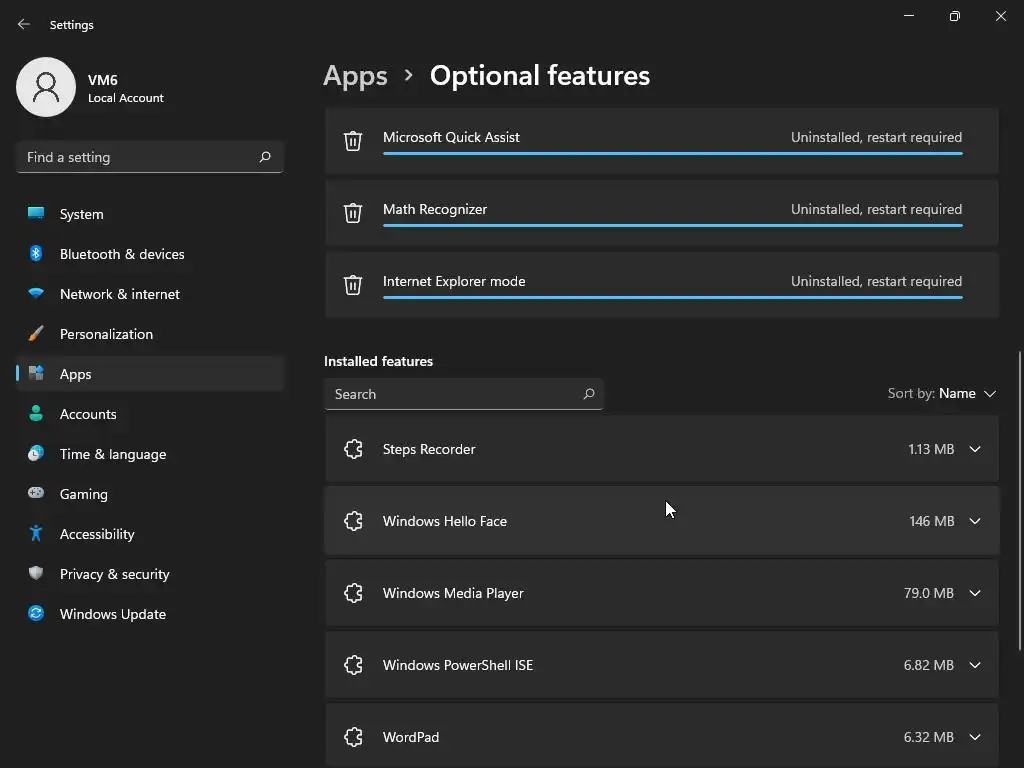Open the Sort by Name dropdown
The height and width of the screenshot is (768, 1024).
942,394
